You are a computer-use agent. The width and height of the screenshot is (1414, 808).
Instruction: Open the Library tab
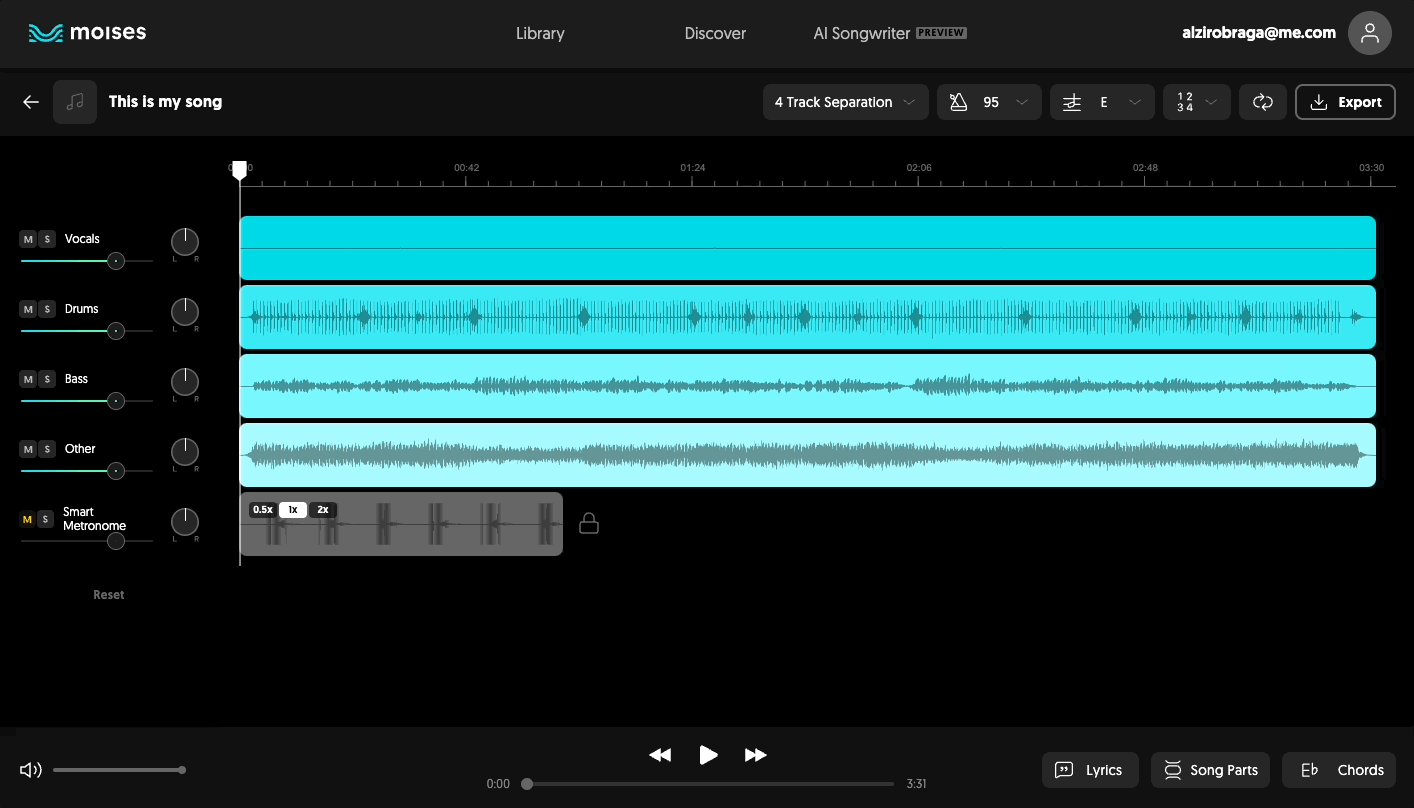click(x=540, y=33)
